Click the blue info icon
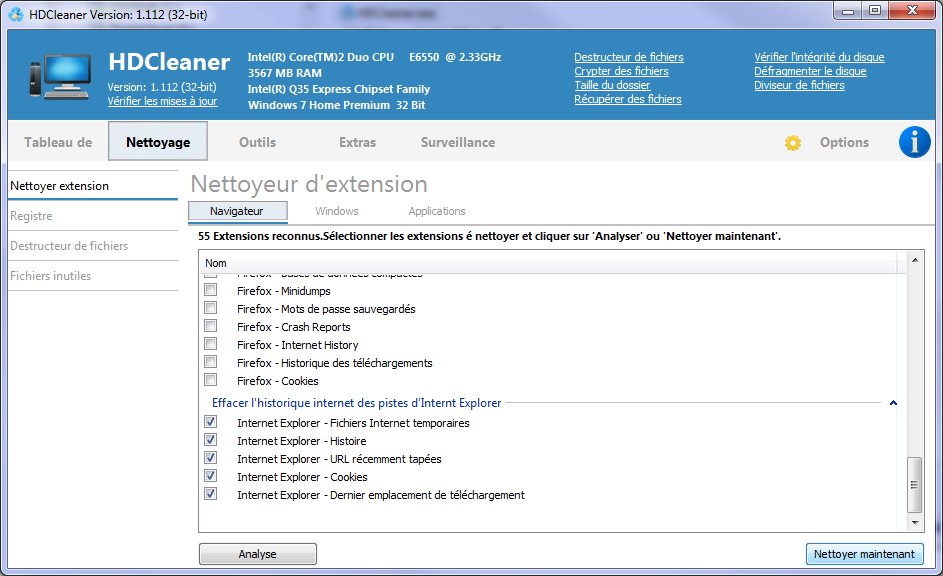The height and width of the screenshot is (576, 943). (x=914, y=142)
